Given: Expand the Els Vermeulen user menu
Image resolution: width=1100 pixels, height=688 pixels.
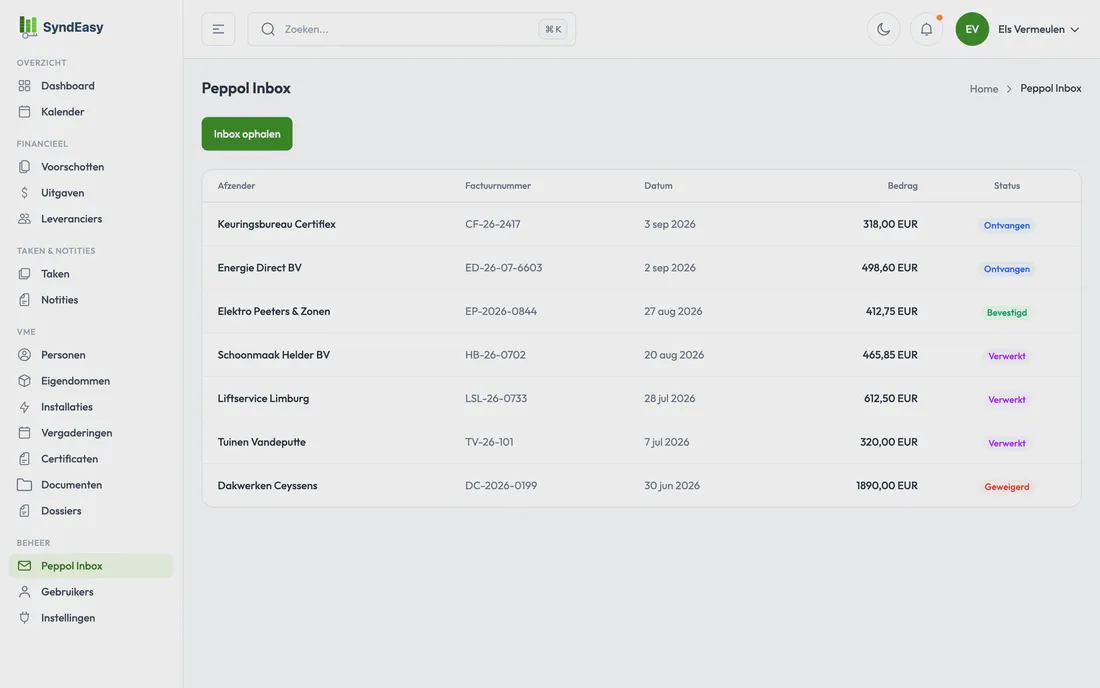Looking at the screenshot, I should [x=1038, y=29].
